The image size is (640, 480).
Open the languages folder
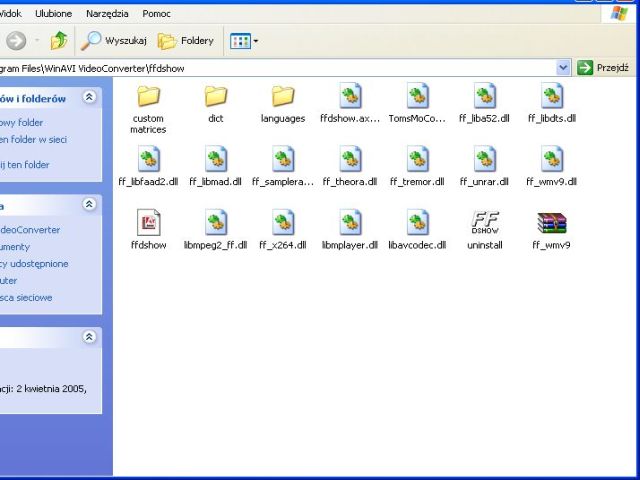click(283, 96)
